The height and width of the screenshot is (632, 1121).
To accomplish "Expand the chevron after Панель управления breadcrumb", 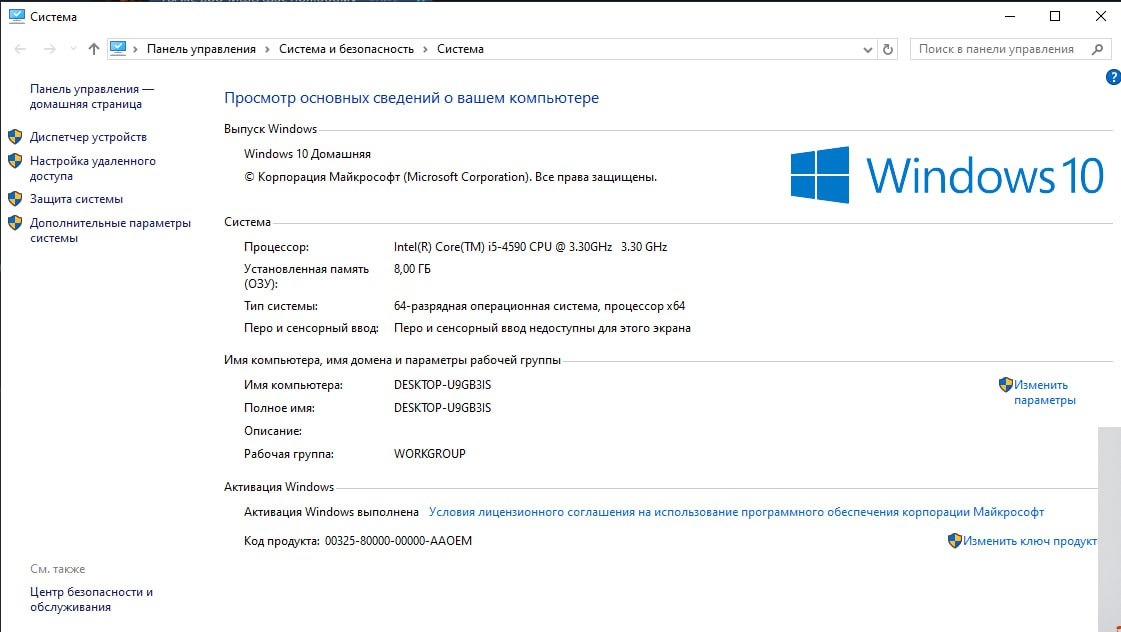I will click(x=267, y=49).
